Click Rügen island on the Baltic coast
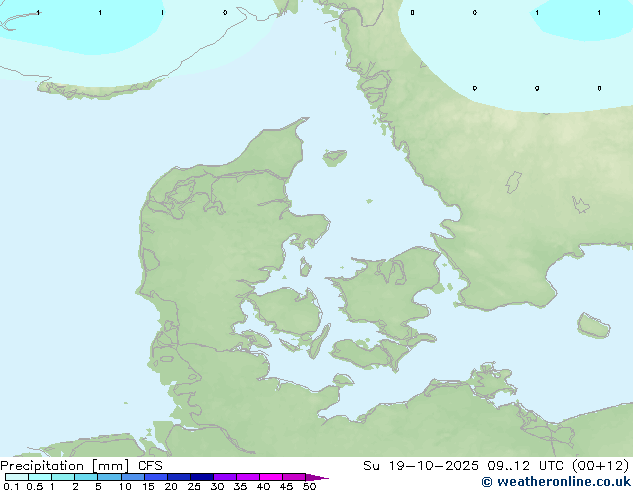 click(492, 380)
